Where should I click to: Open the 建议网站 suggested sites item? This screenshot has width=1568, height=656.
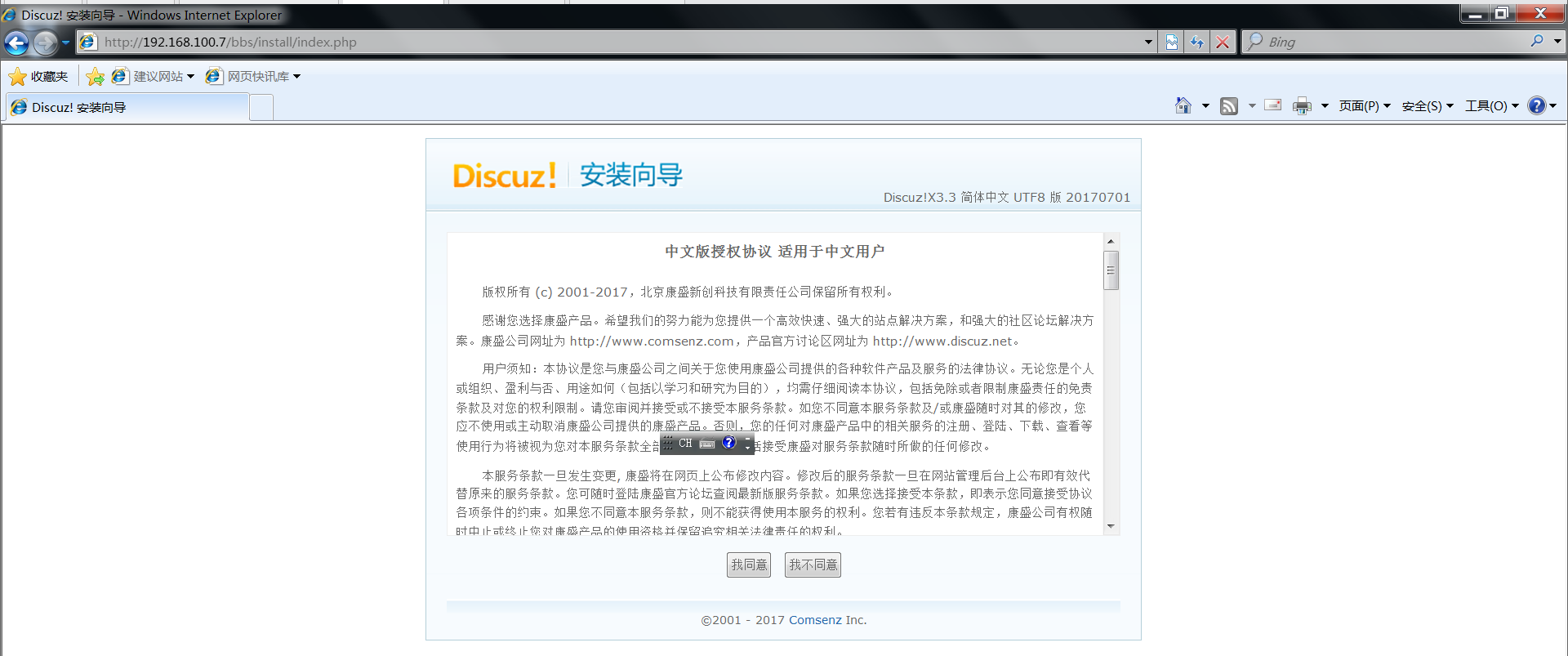point(154,76)
